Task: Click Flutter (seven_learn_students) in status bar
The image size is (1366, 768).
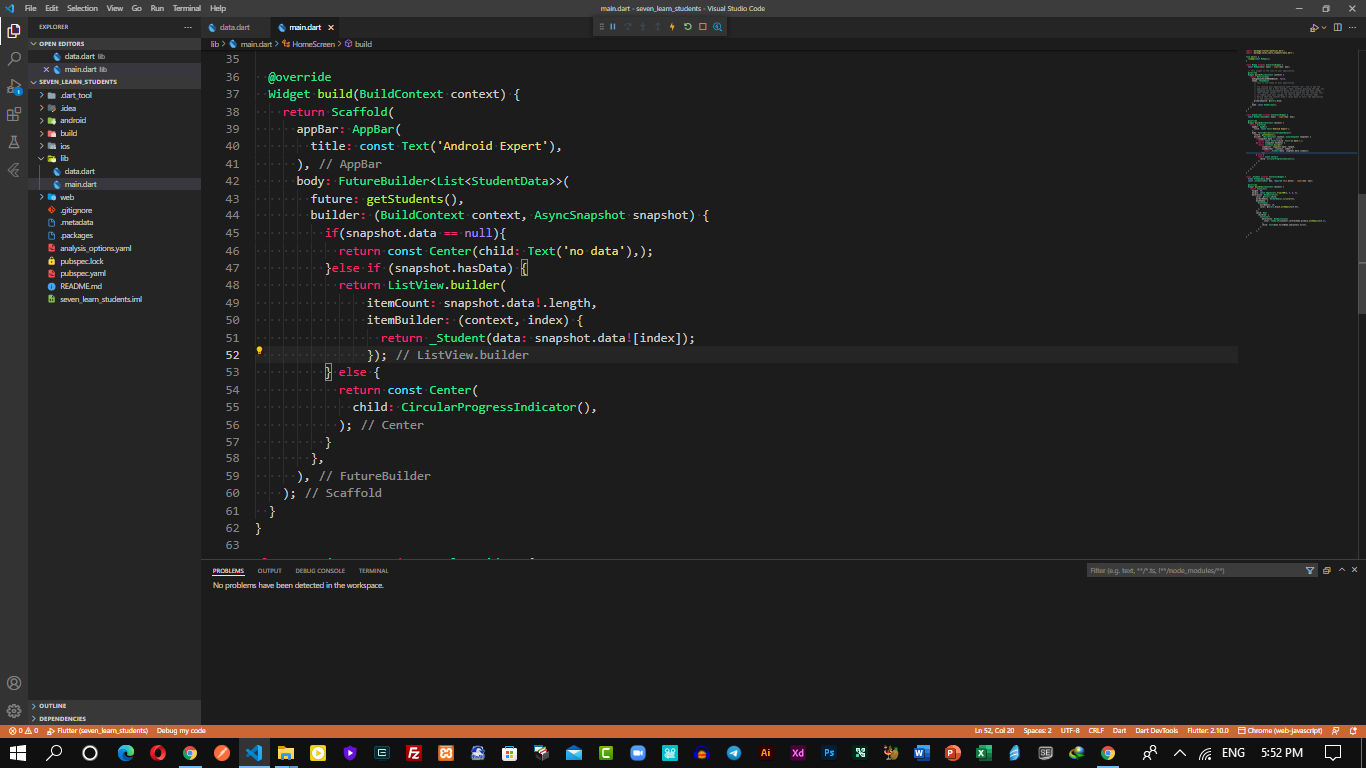Action: point(97,731)
